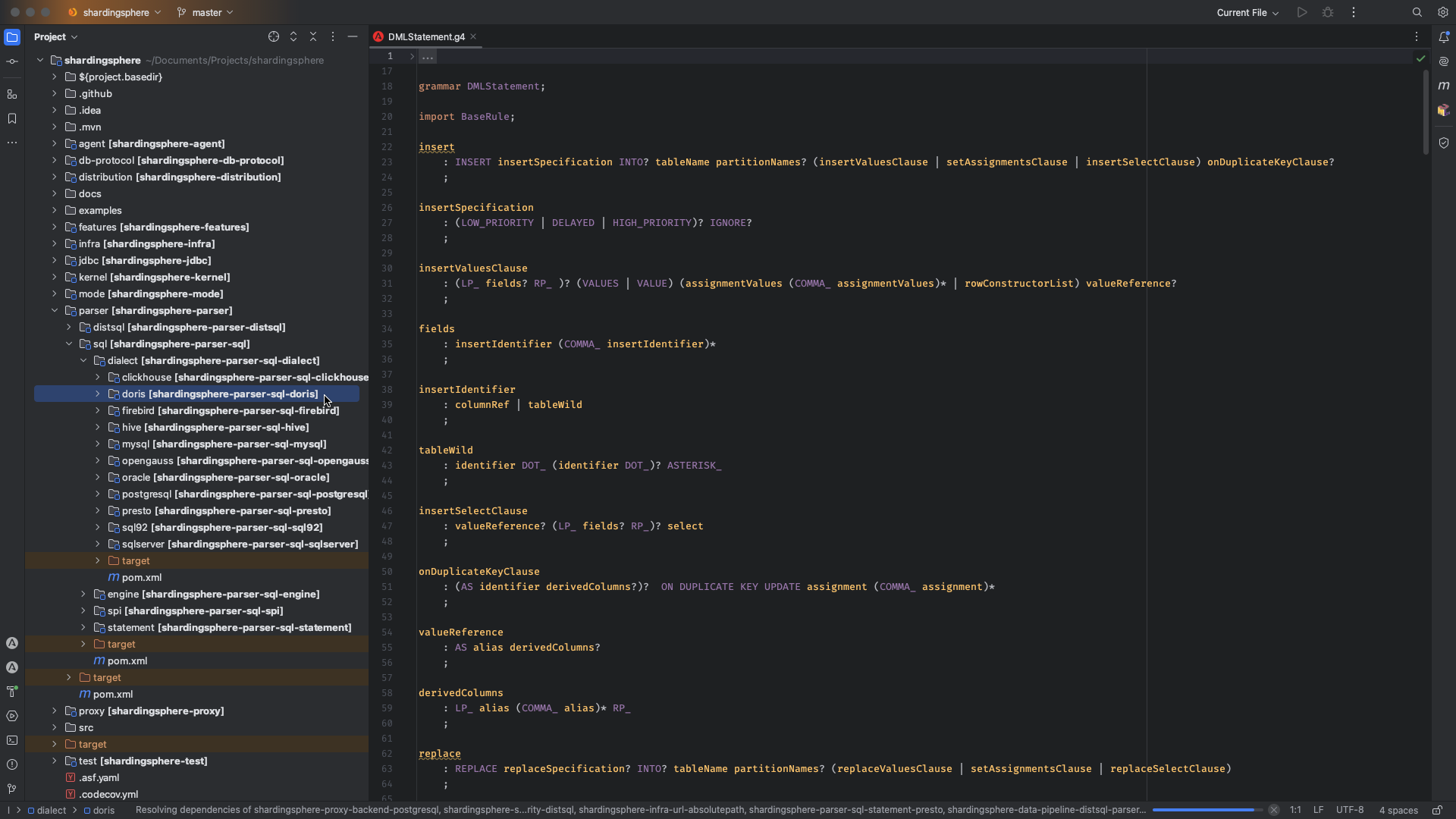This screenshot has width=1456, height=819.
Task: Toggle read-only lock icon in status bar
Action: pyautogui.click(x=1437, y=810)
